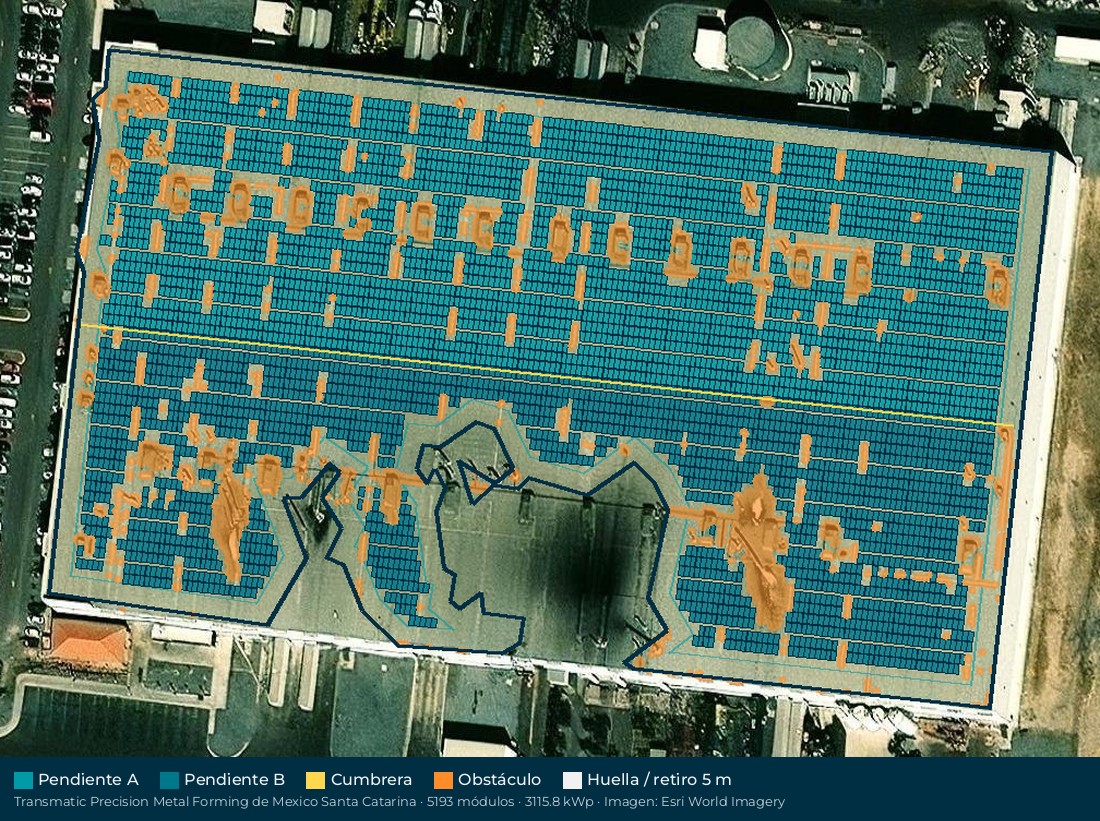
Task: Select the Huella / retiro 5 m label
Action: pos(659,780)
